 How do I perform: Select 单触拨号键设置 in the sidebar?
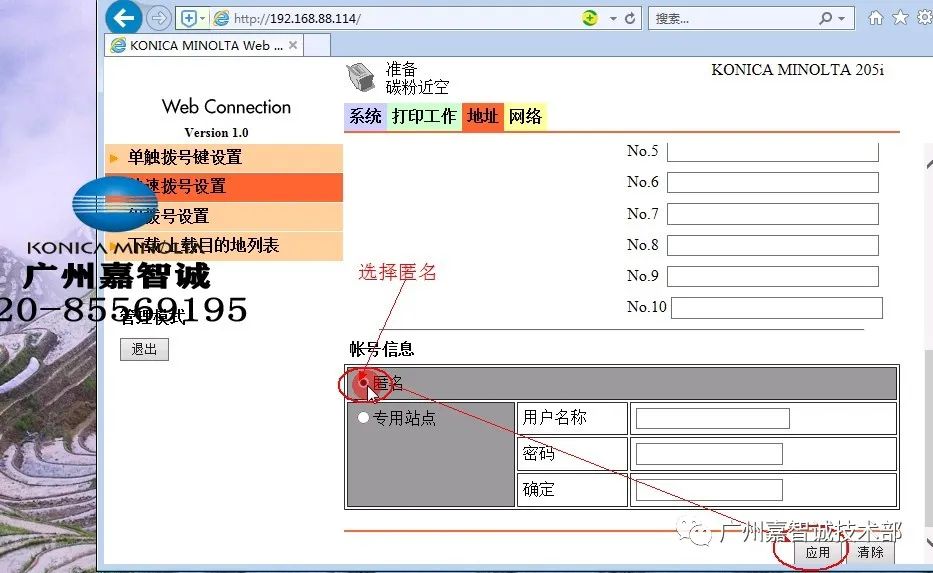224,158
